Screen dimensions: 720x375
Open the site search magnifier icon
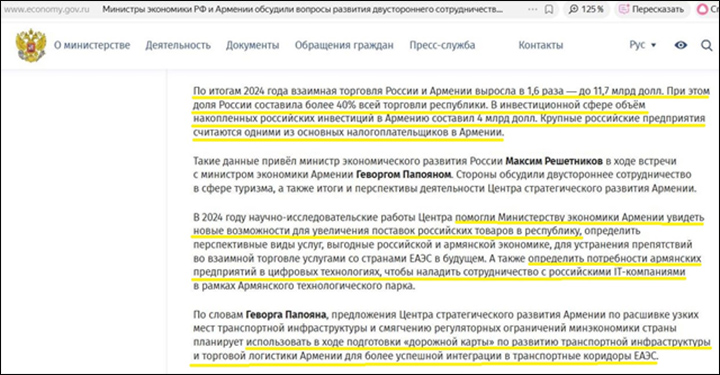[x=707, y=45]
